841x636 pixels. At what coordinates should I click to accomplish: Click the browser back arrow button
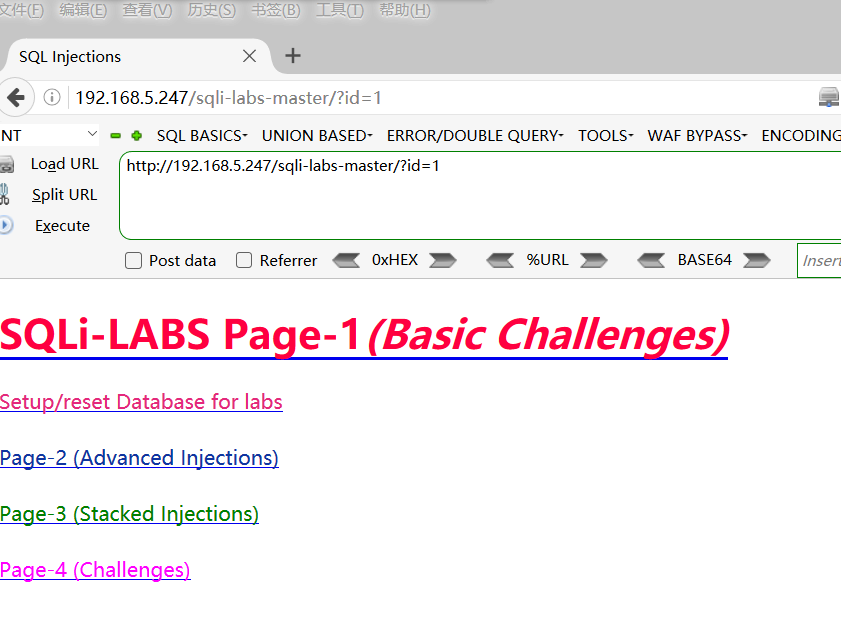tap(16, 98)
